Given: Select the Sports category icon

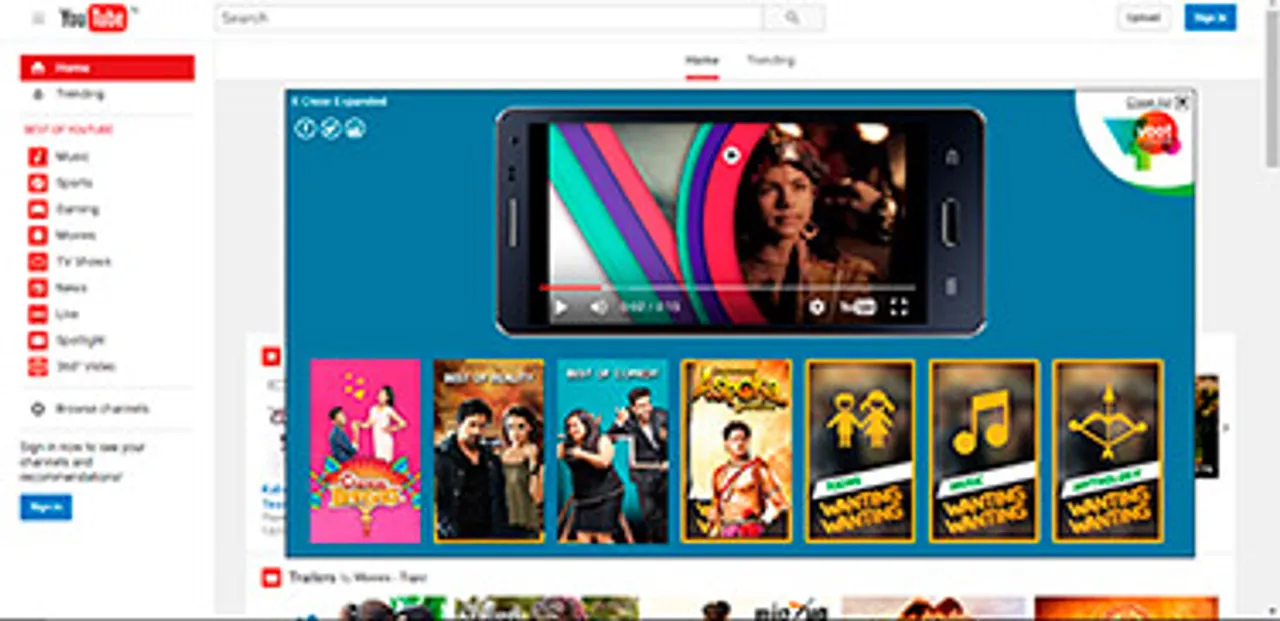Looking at the screenshot, I should pyautogui.click(x=37, y=183).
